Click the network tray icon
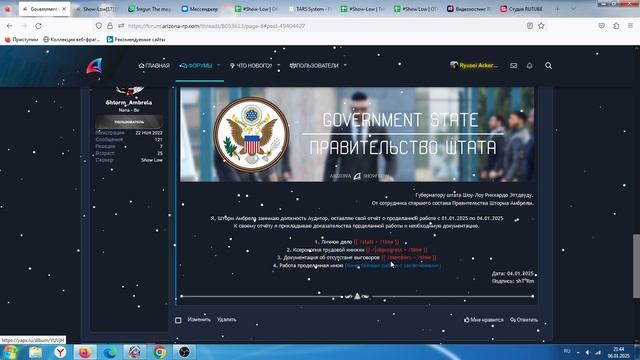Viewport: 640px width, 360px height. pos(598,352)
